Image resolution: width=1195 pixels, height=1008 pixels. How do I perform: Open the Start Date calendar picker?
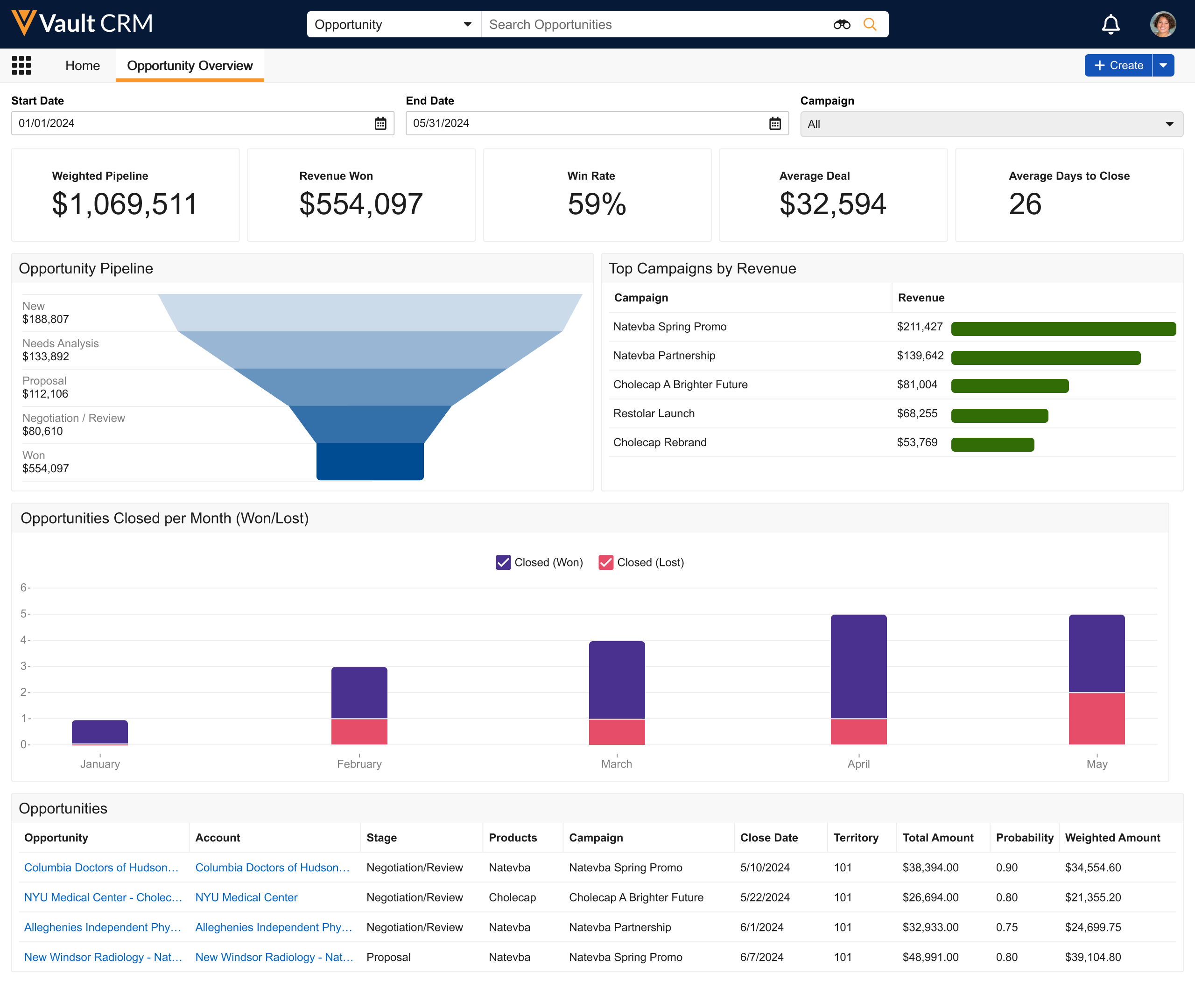(380, 123)
